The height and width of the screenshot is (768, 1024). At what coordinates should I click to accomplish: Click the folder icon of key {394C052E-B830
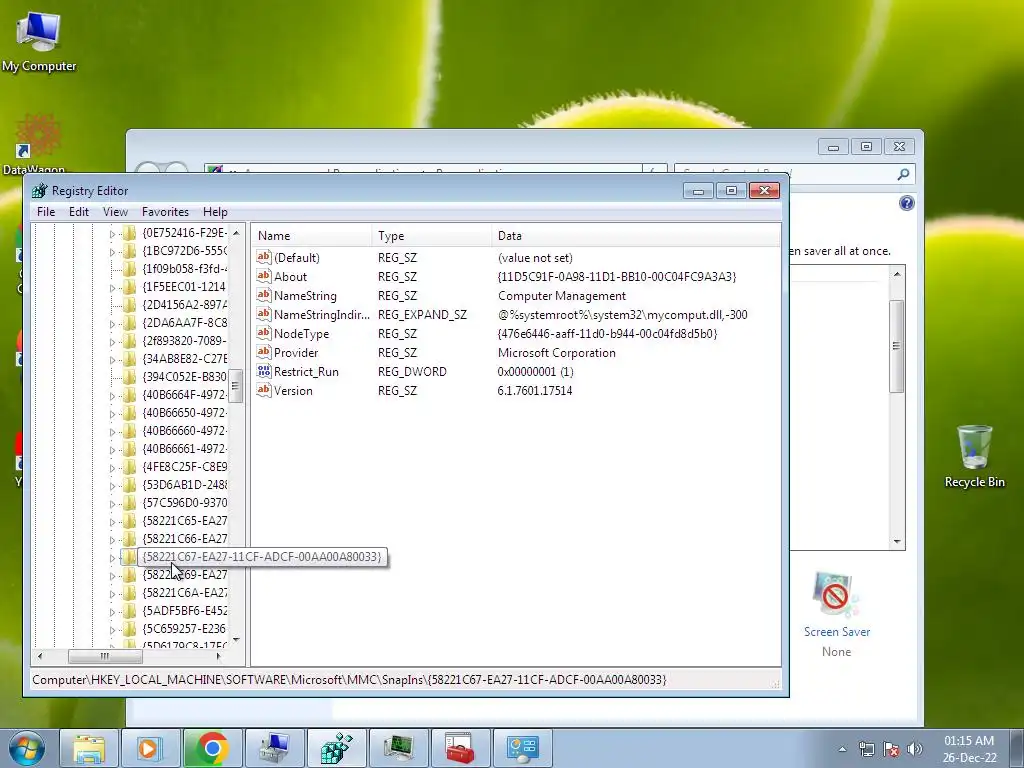[129, 377]
